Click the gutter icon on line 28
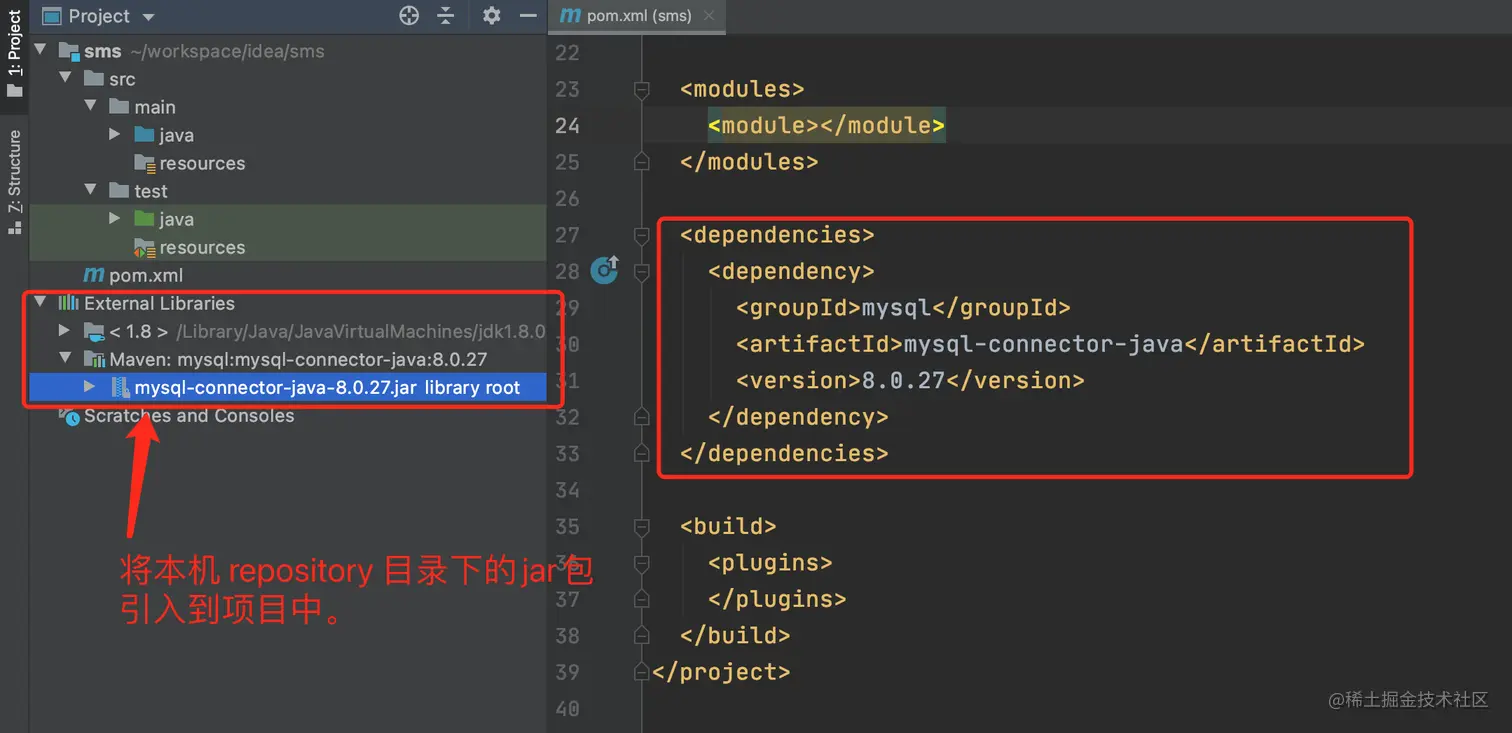Image resolution: width=1512 pixels, height=733 pixels. pyautogui.click(x=605, y=270)
